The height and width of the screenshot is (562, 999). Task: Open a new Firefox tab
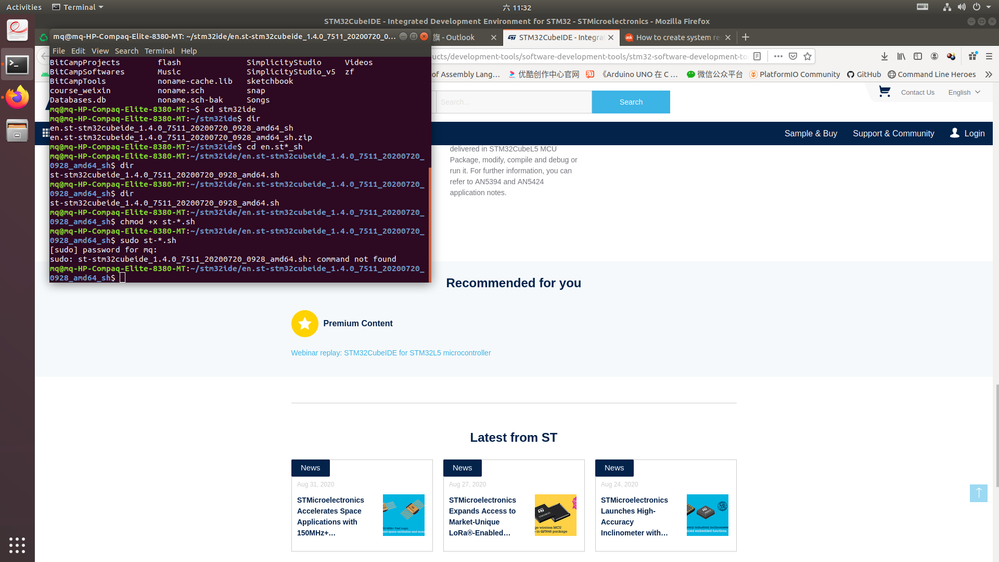[745, 37]
